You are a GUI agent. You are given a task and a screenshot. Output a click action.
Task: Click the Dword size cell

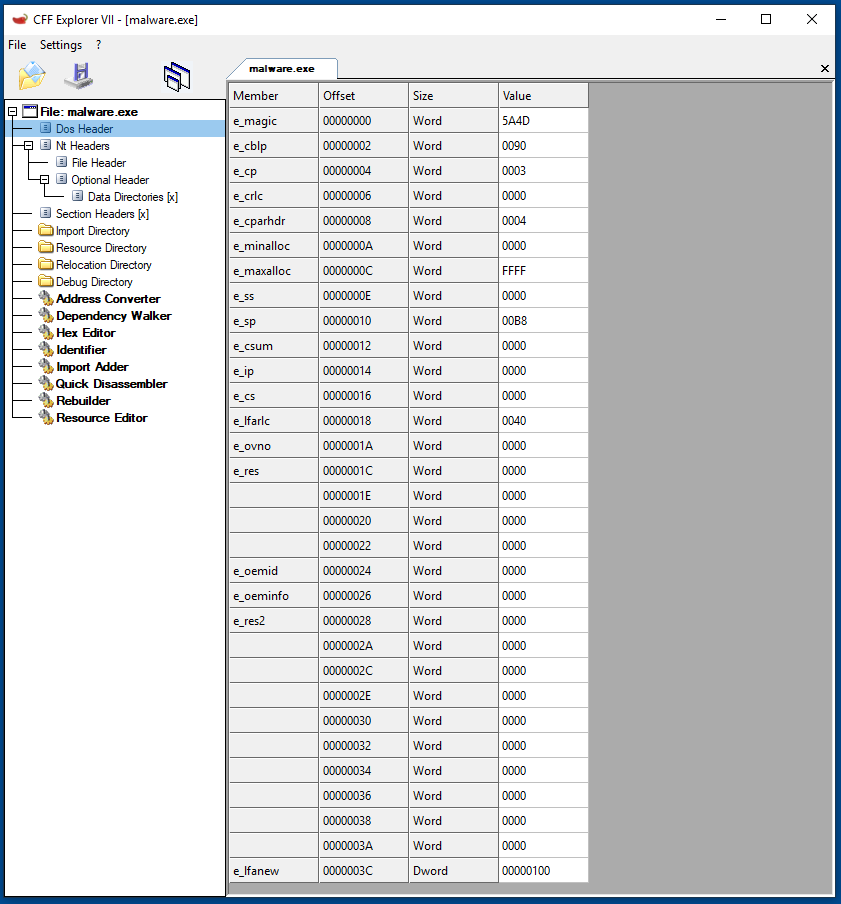[x=454, y=871]
